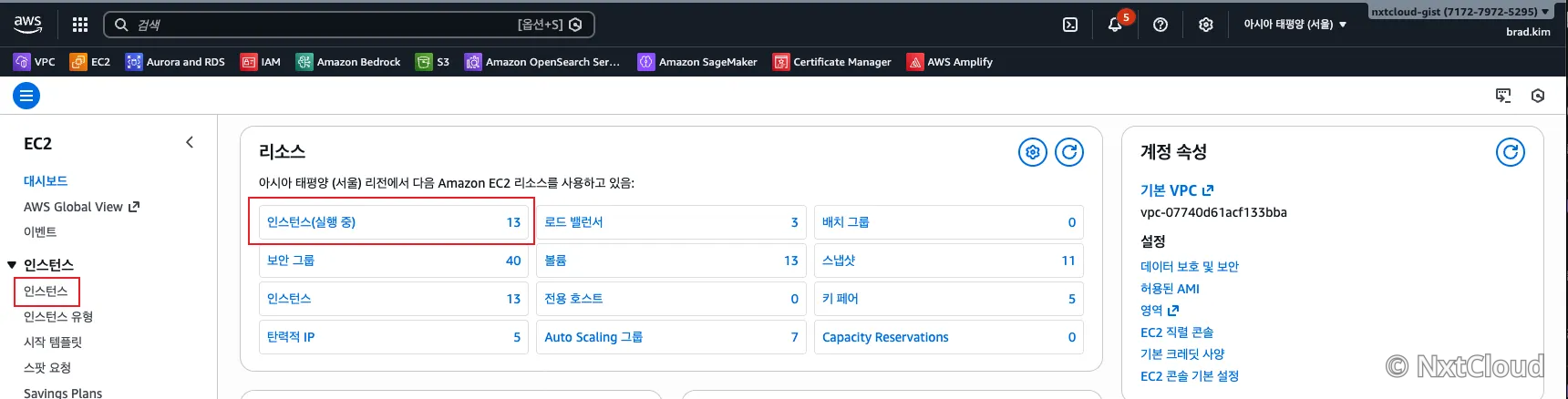The width and height of the screenshot is (1568, 399).
Task: Open 기본 VPC external link
Action: click(x=1177, y=190)
